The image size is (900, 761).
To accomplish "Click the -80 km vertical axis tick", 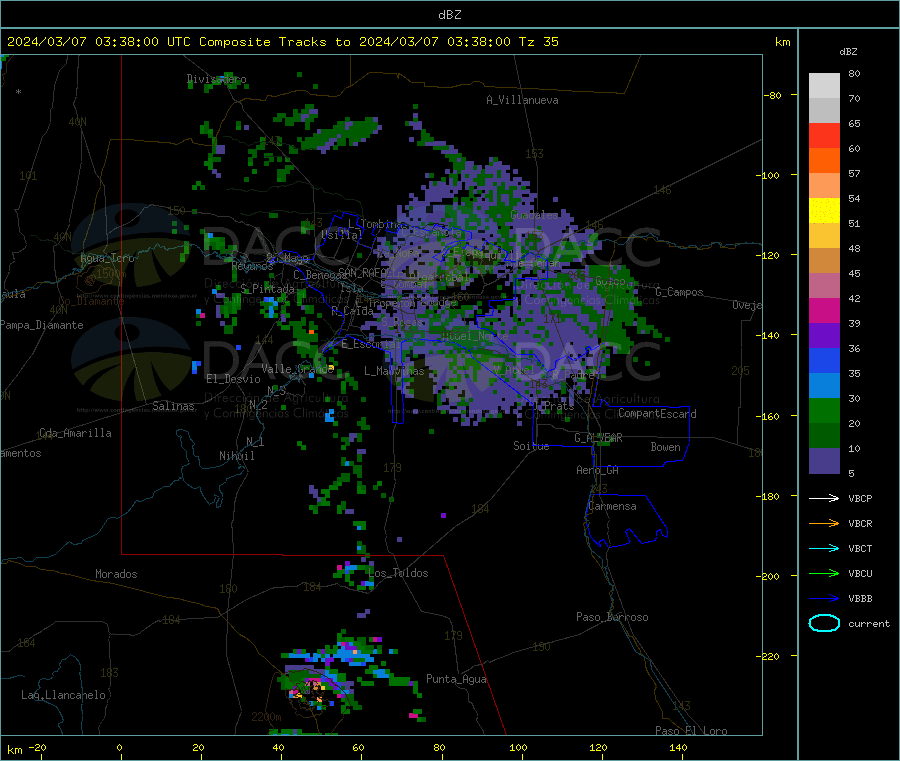I will (x=773, y=95).
